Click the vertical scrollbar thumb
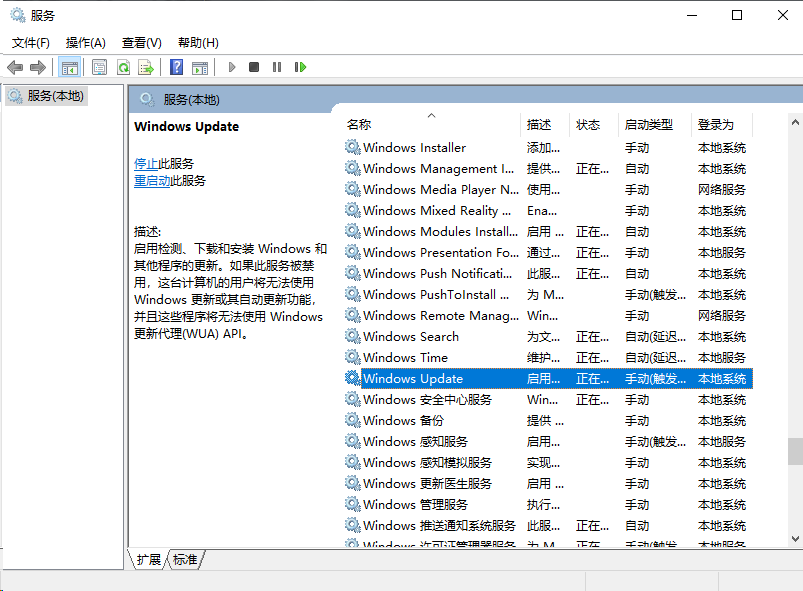Image resolution: width=803 pixels, height=591 pixels. 795,451
